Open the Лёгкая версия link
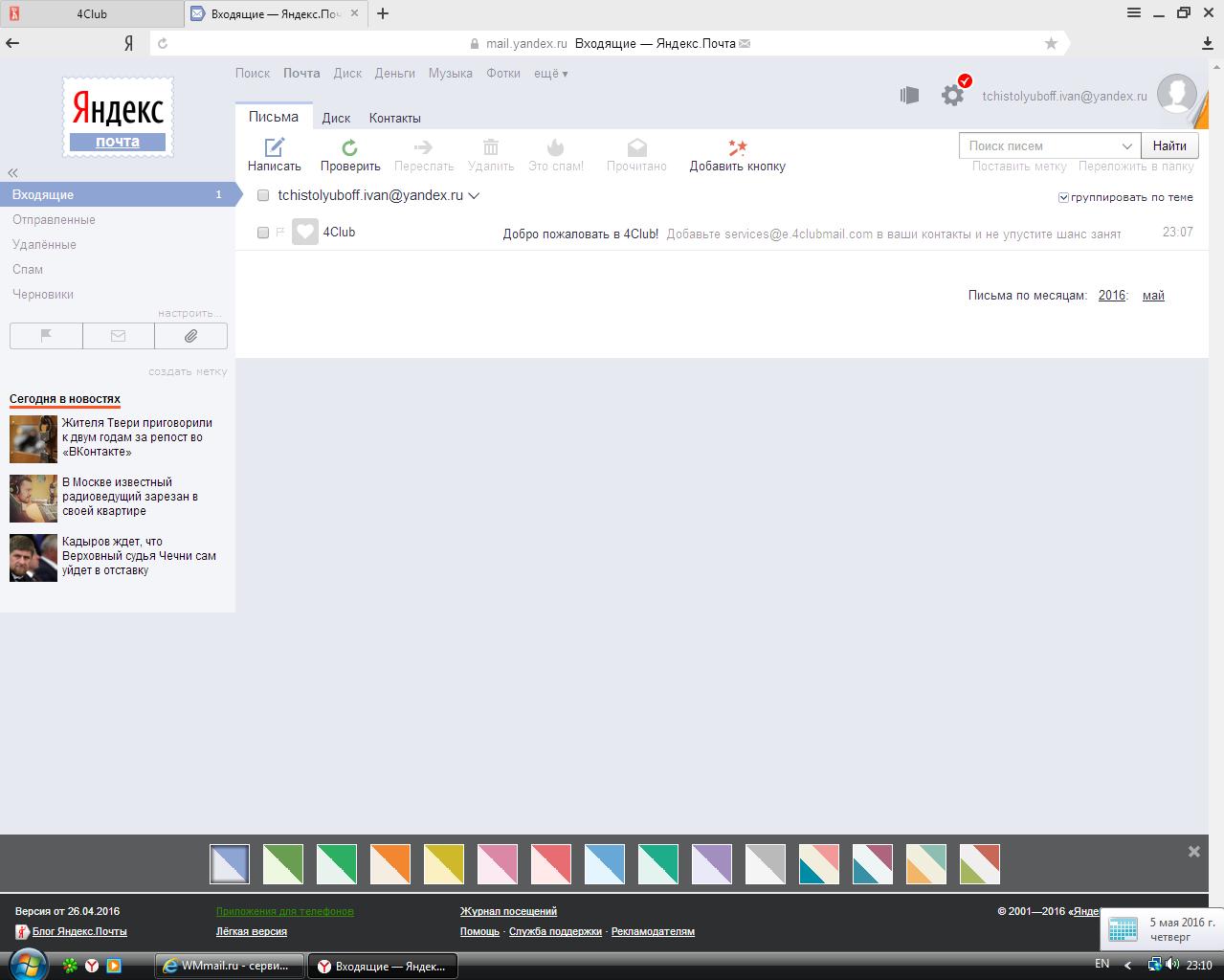The height and width of the screenshot is (980, 1224). 252,931
